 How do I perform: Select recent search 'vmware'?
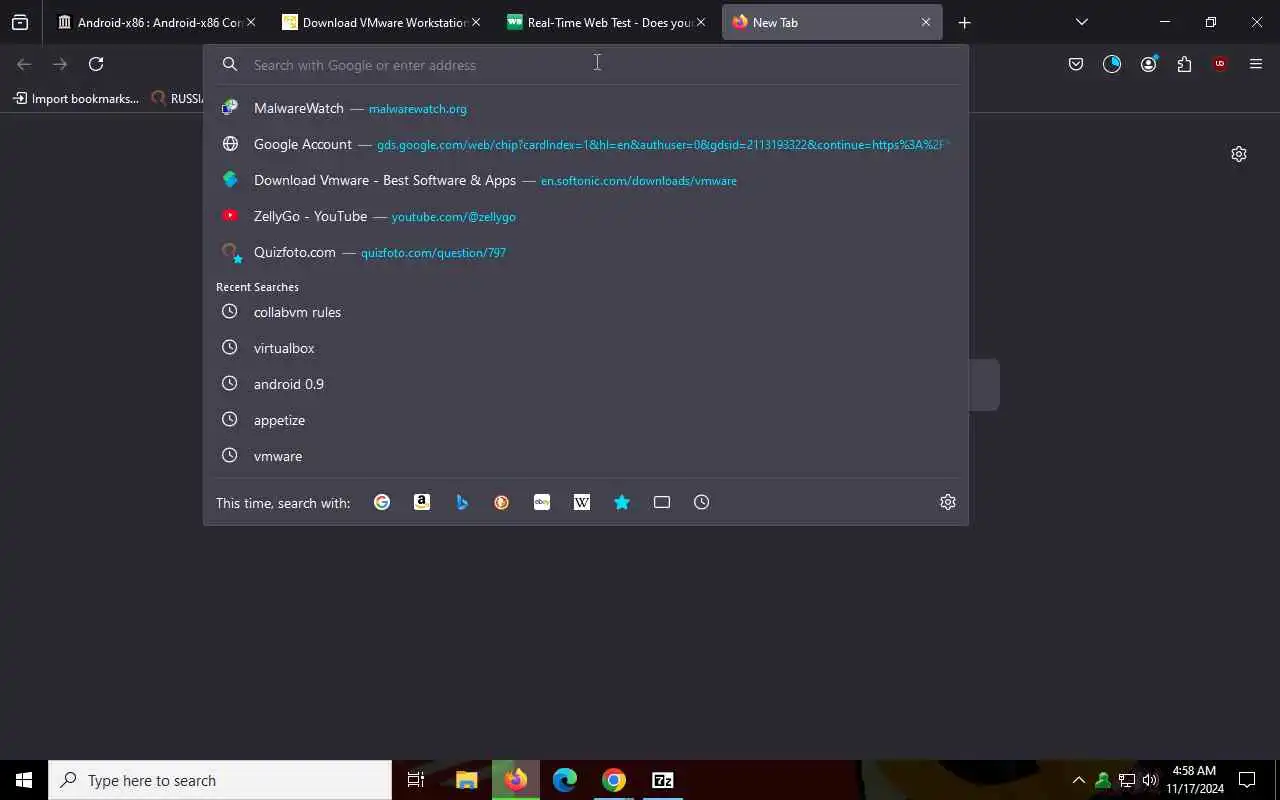click(x=586, y=456)
